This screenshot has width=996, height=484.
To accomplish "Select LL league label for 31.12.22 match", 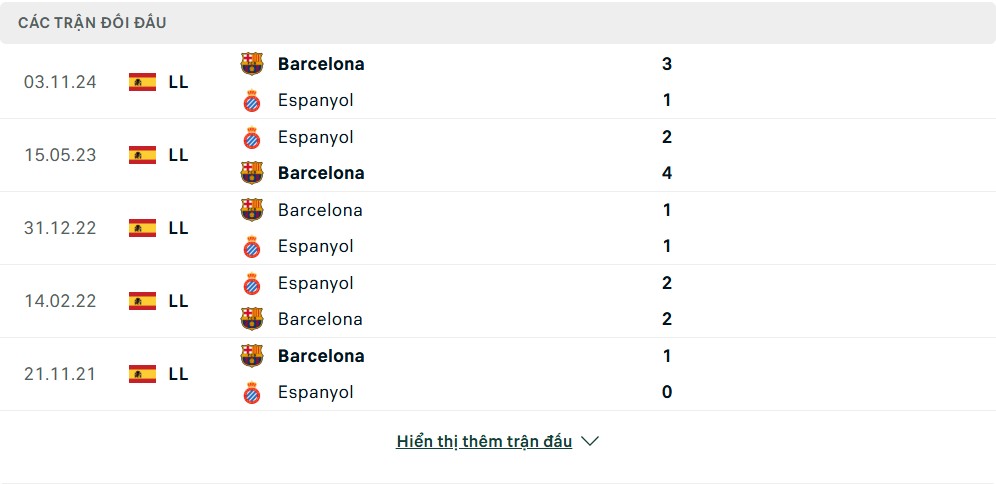I will (178, 228).
